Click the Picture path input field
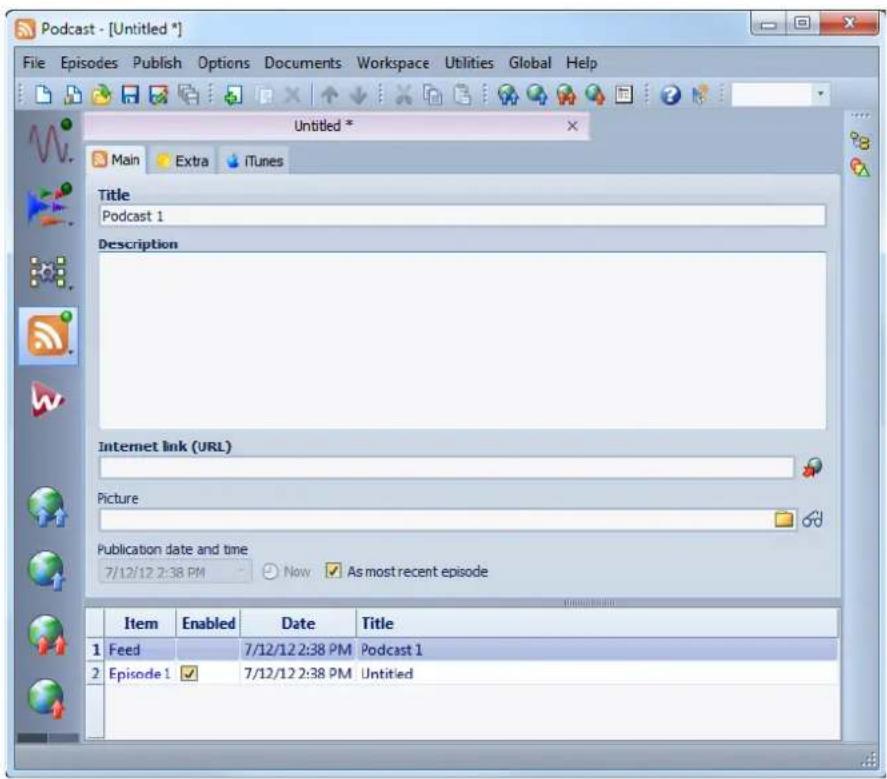 coord(436,520)
